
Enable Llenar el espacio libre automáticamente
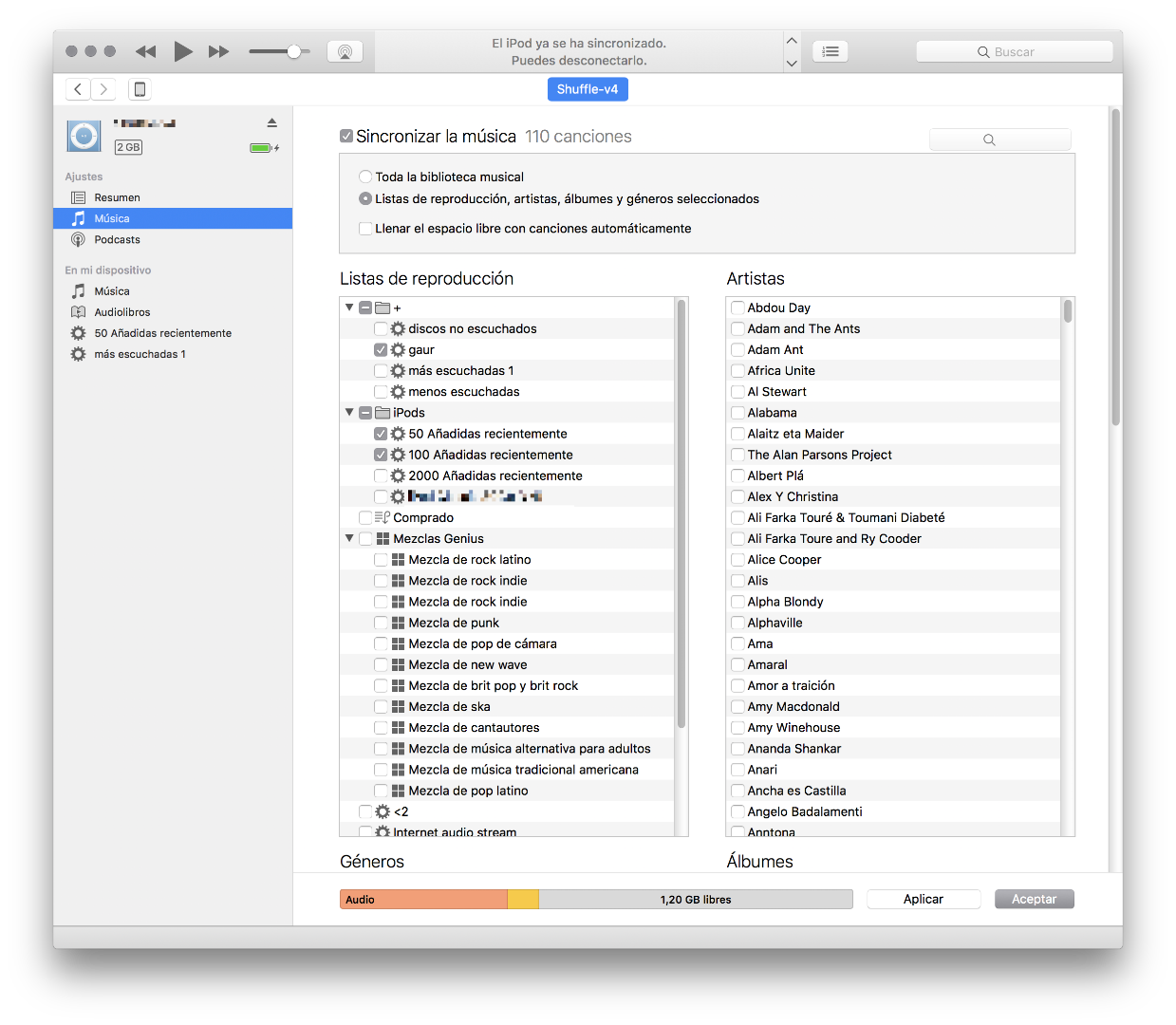(365, 229)
